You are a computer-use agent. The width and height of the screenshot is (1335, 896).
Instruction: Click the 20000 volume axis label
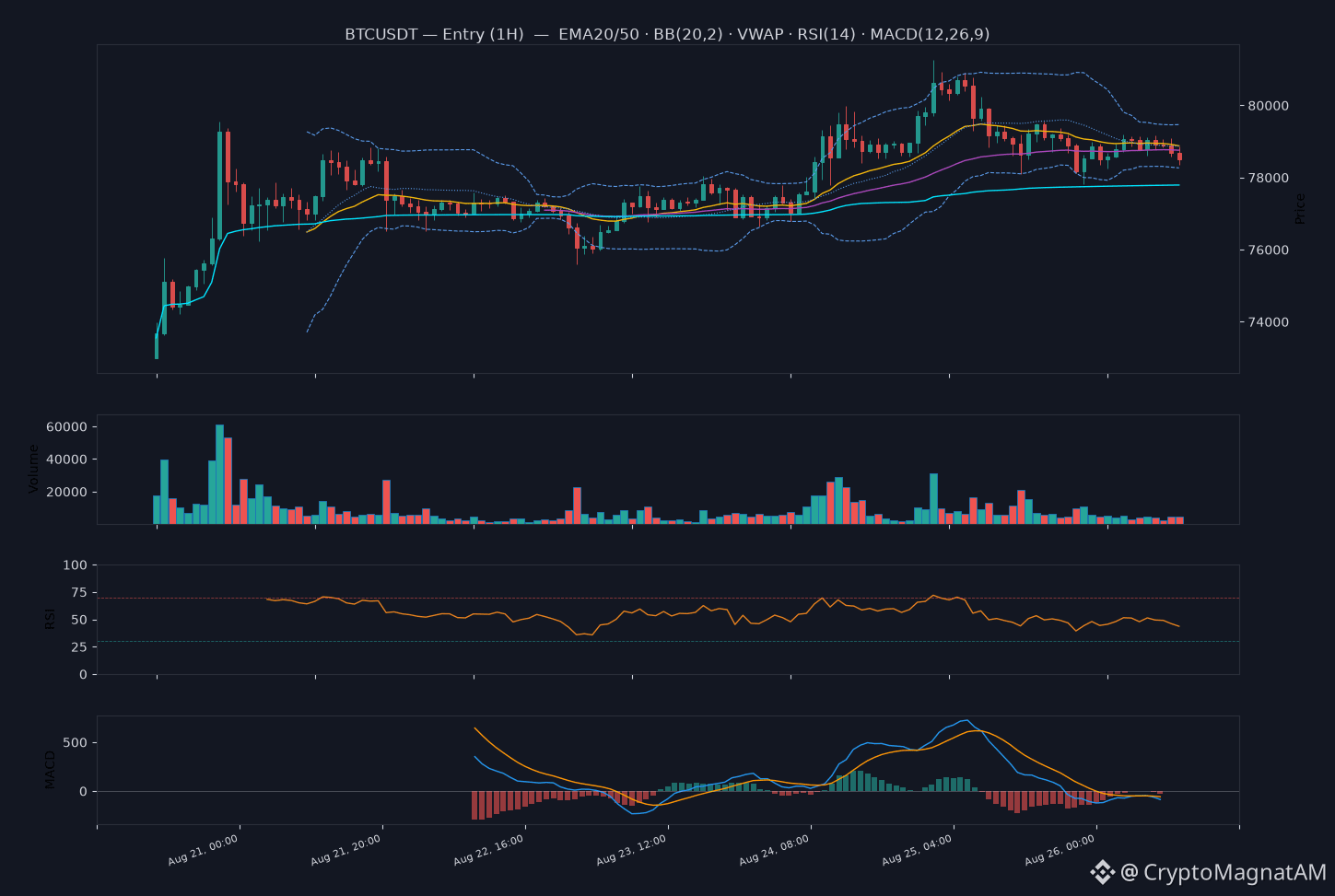pos(65,493)
